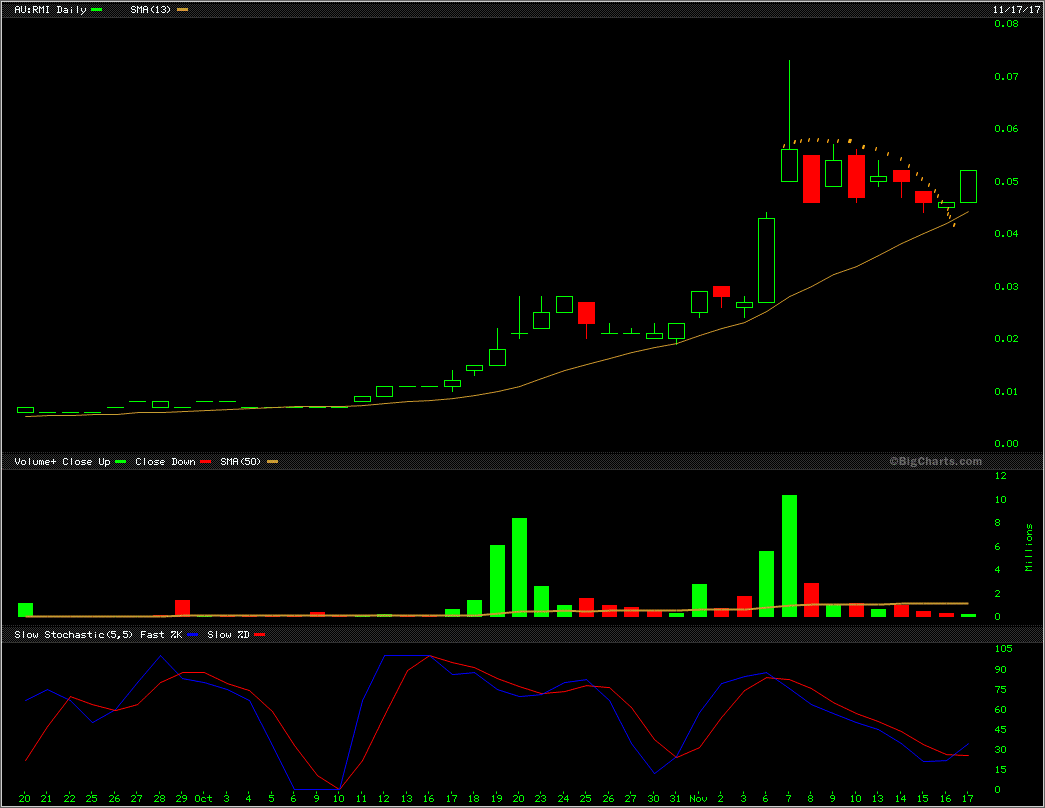
Task: Select the green swatch beside AU:RMI Daily
Action: click(x=97, y=10)
